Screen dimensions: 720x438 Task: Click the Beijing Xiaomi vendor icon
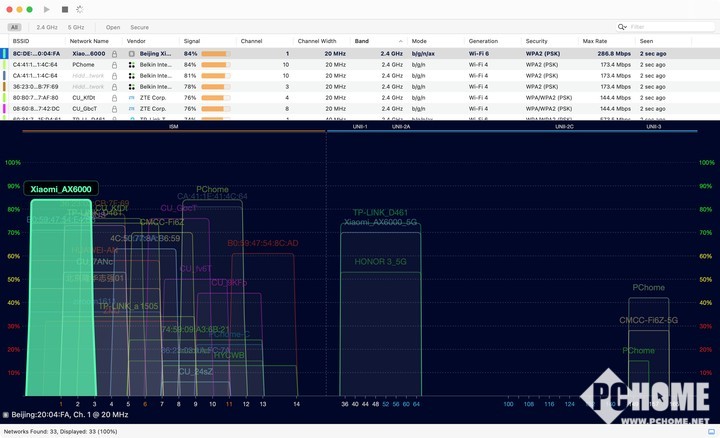click(x=132, y=54)
